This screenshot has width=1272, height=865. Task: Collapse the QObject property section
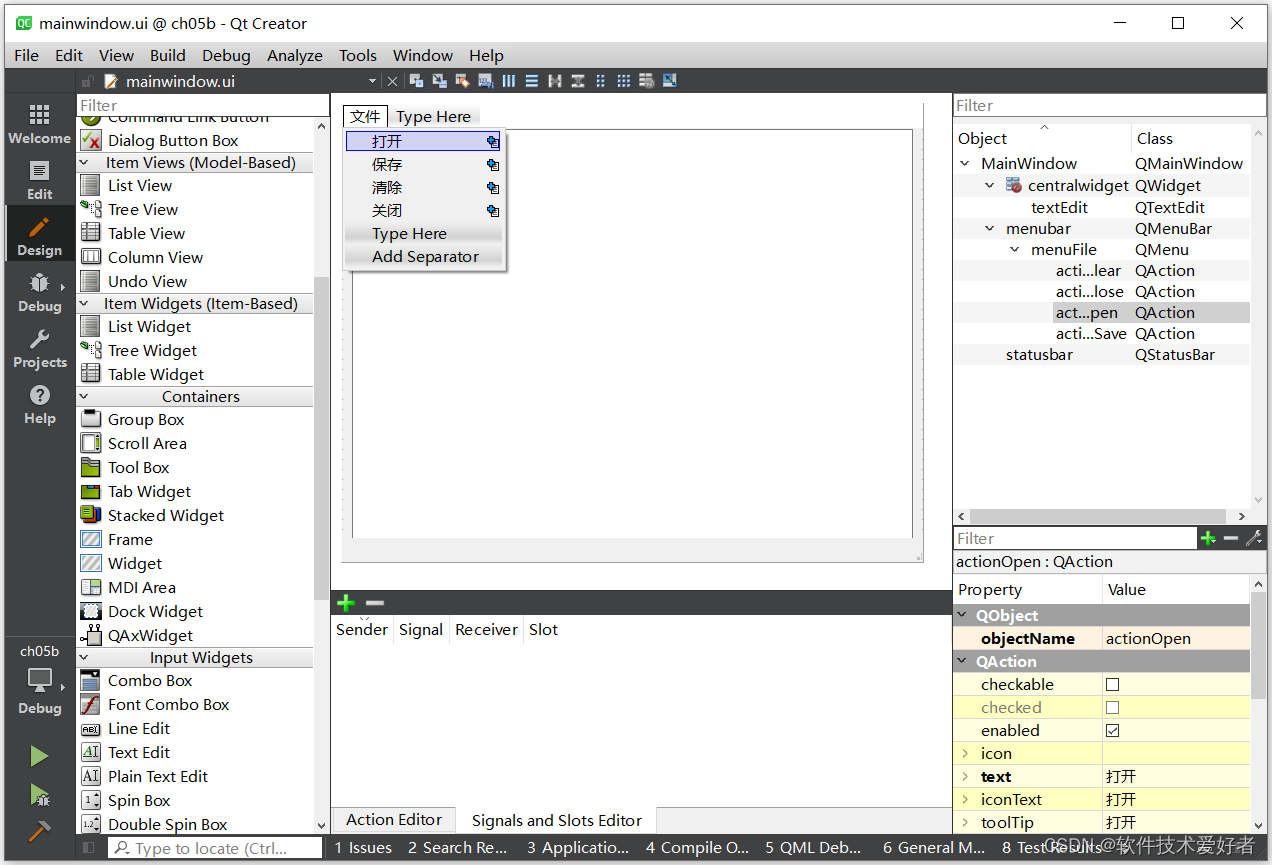964,616
